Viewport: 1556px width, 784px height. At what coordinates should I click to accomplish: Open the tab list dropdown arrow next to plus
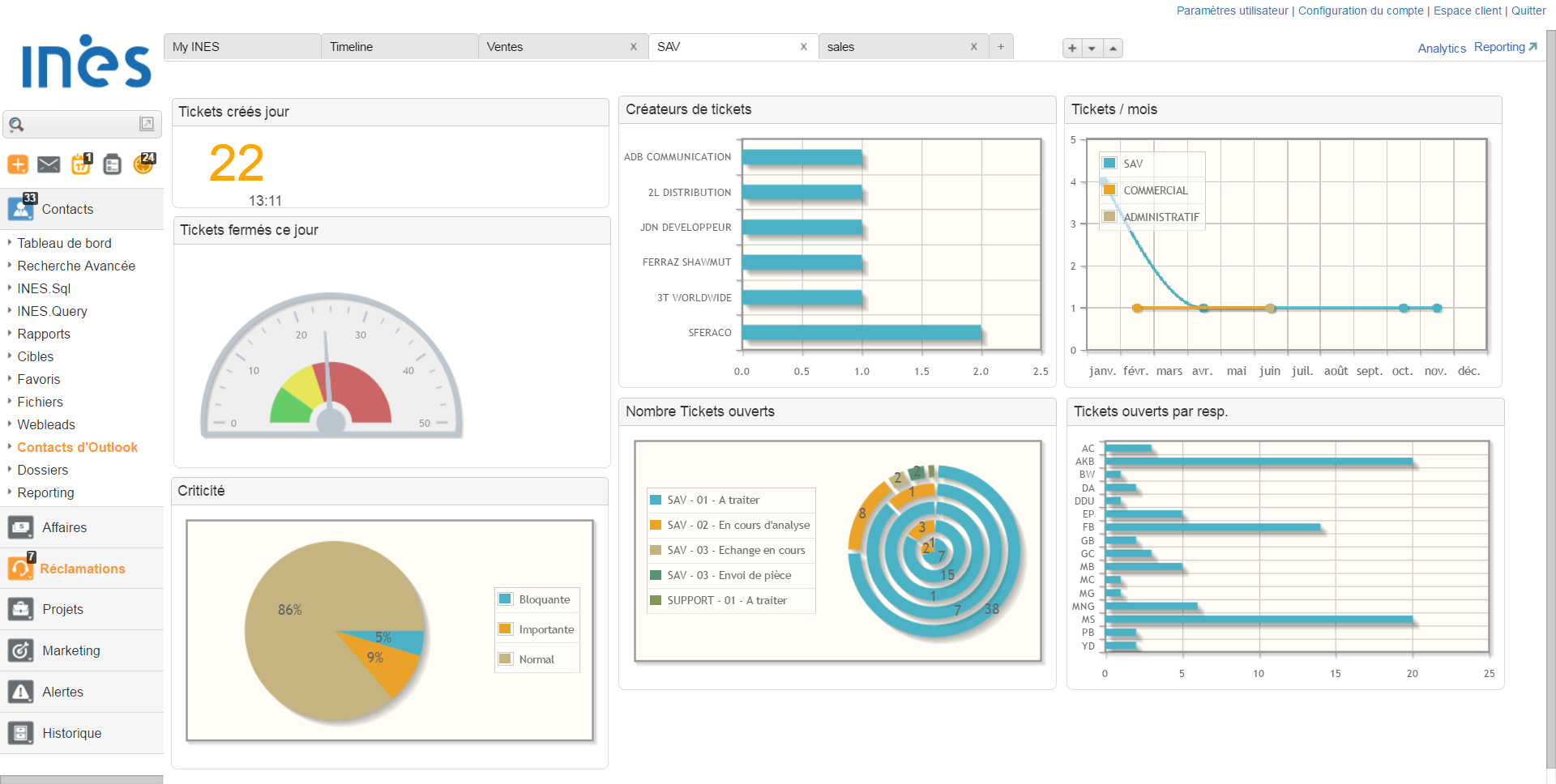[1092, 48]
